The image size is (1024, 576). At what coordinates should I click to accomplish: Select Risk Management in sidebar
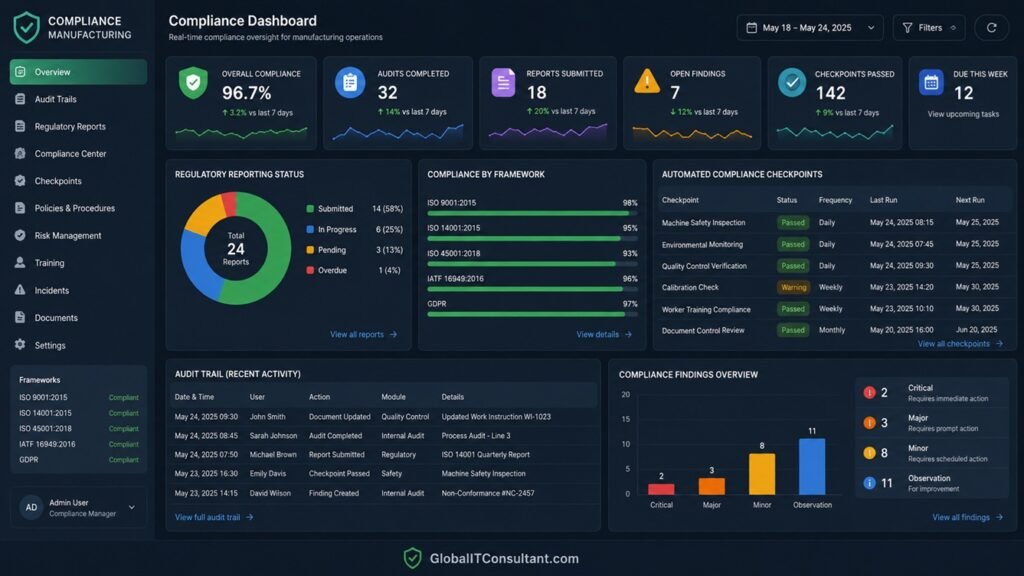tap(78, 235)
